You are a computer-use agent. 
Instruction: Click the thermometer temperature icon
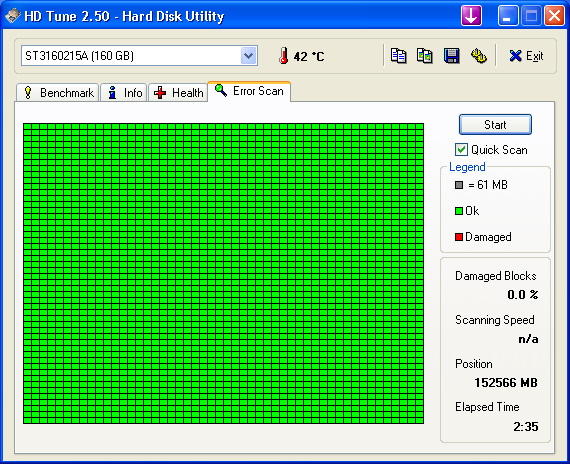[284, 56]
